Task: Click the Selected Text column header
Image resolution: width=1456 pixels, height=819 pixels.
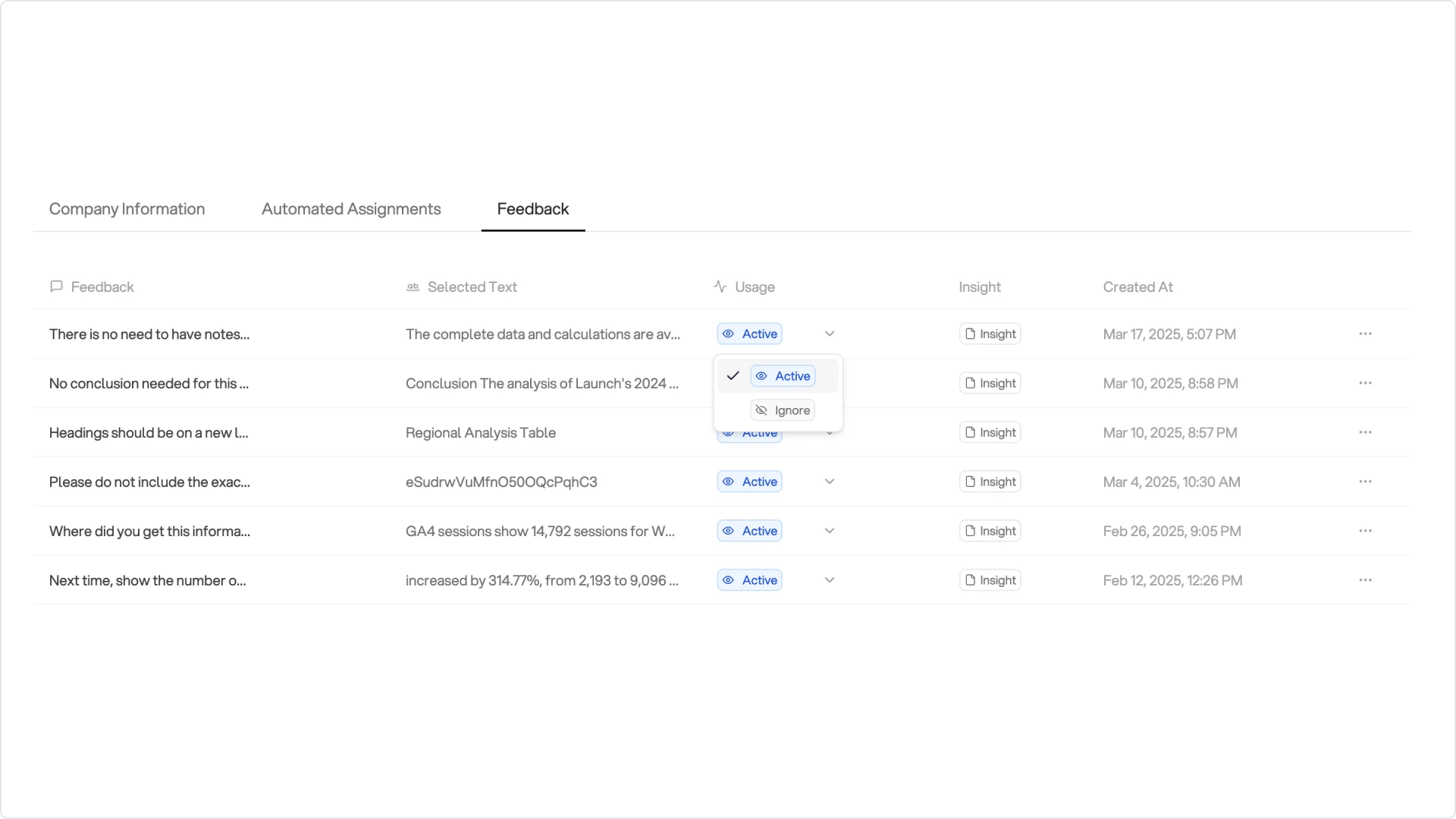Action: [x=462, y=287]
